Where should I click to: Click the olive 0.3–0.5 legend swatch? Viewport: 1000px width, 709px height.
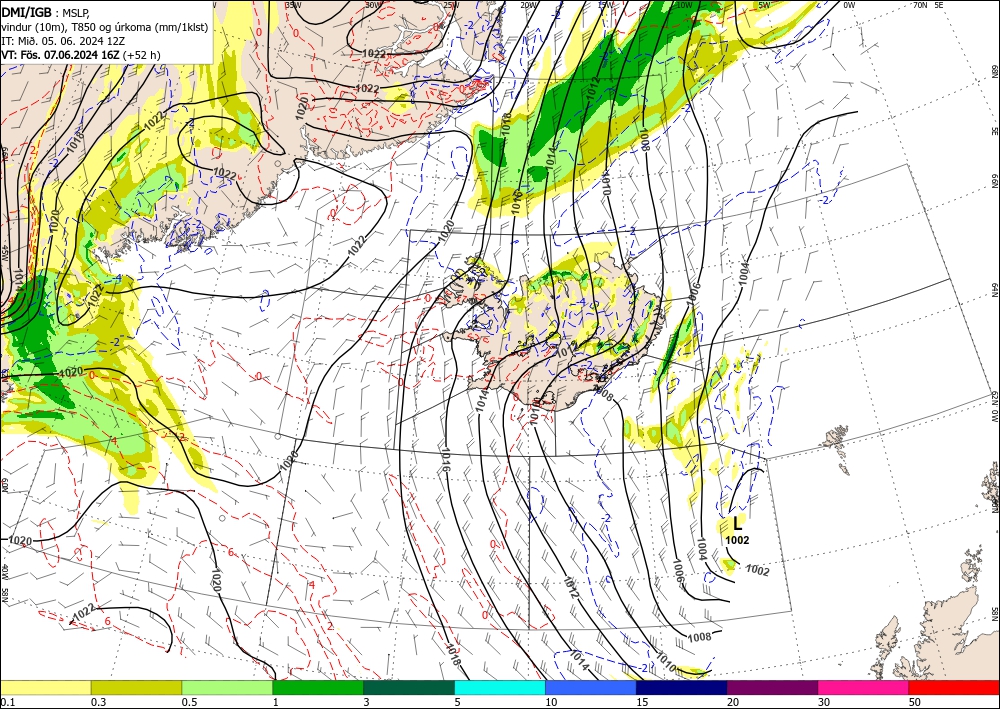tap(136, 687)
